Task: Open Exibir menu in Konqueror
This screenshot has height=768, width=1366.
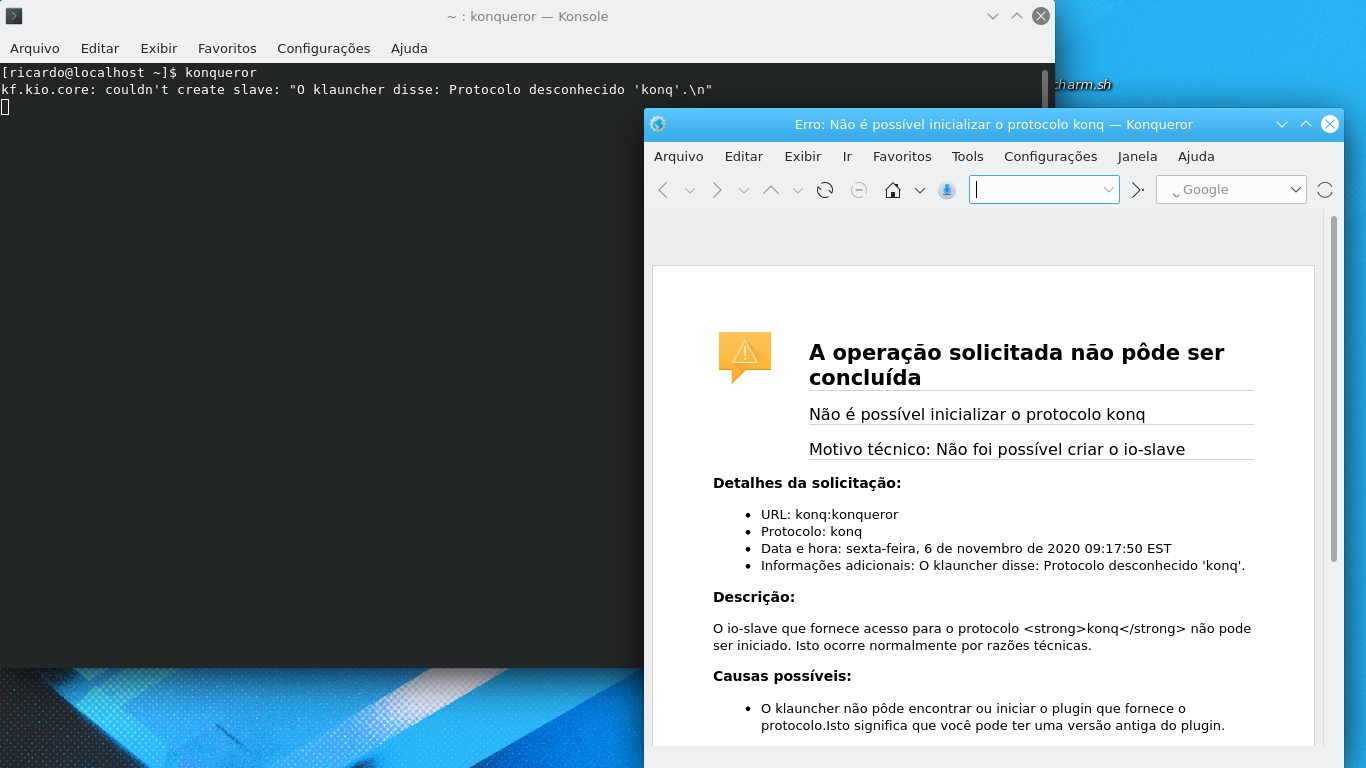Action: point(803,157)
